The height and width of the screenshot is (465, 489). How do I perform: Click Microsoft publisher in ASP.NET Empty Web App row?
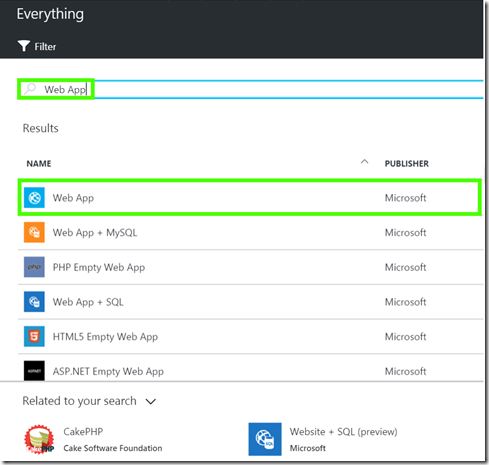(x=405, y=371)
